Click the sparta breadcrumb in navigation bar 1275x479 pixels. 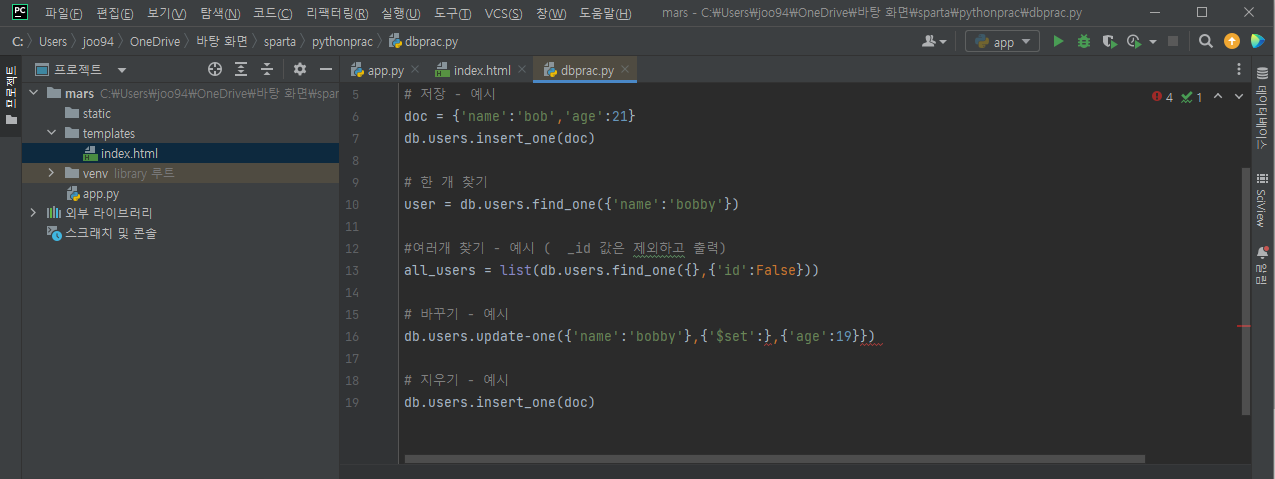[280, 42]
